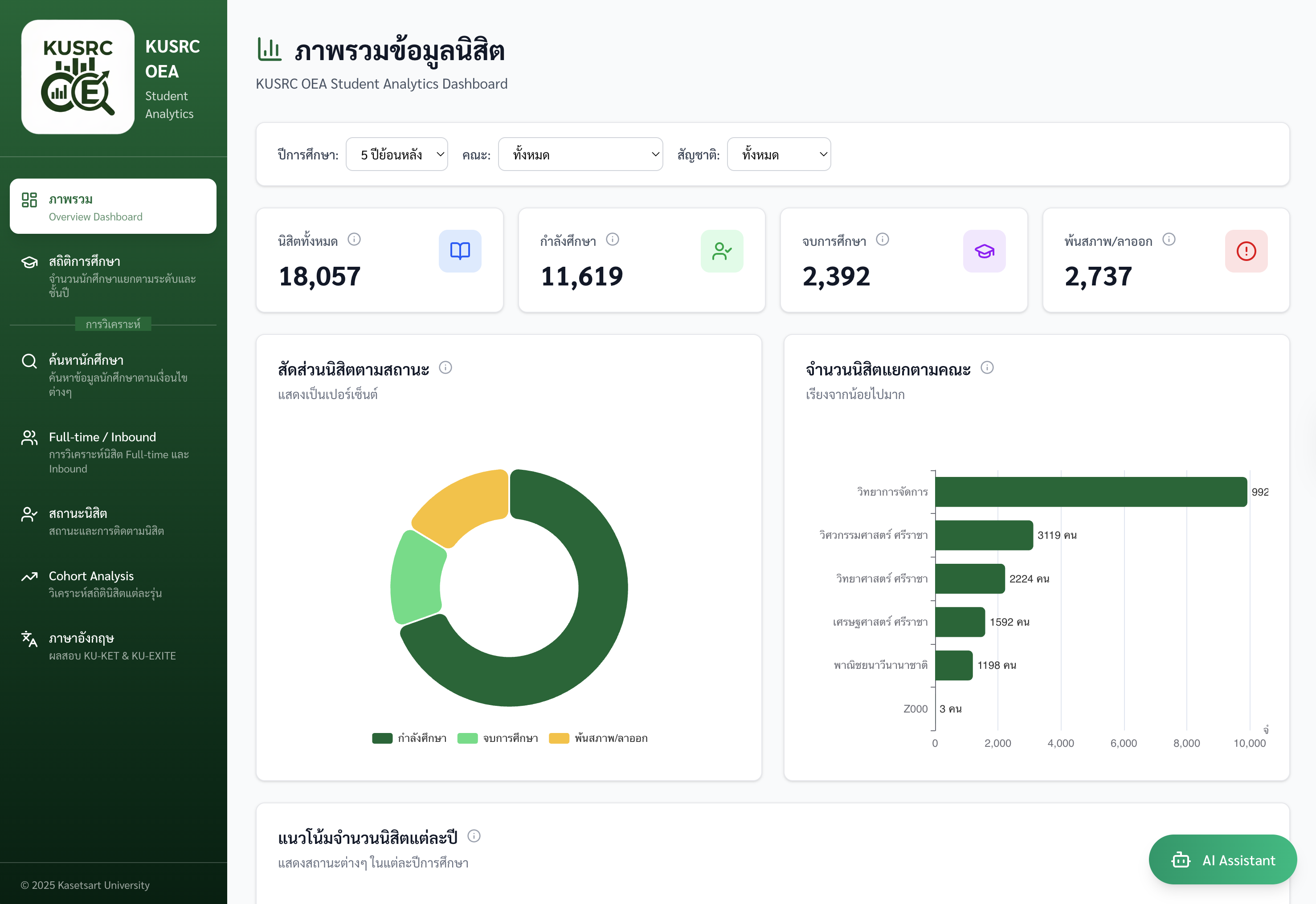
Task: Click the วิทยาการจัดการ bar in faculty chart
Action: click(x=1091, y=492)
